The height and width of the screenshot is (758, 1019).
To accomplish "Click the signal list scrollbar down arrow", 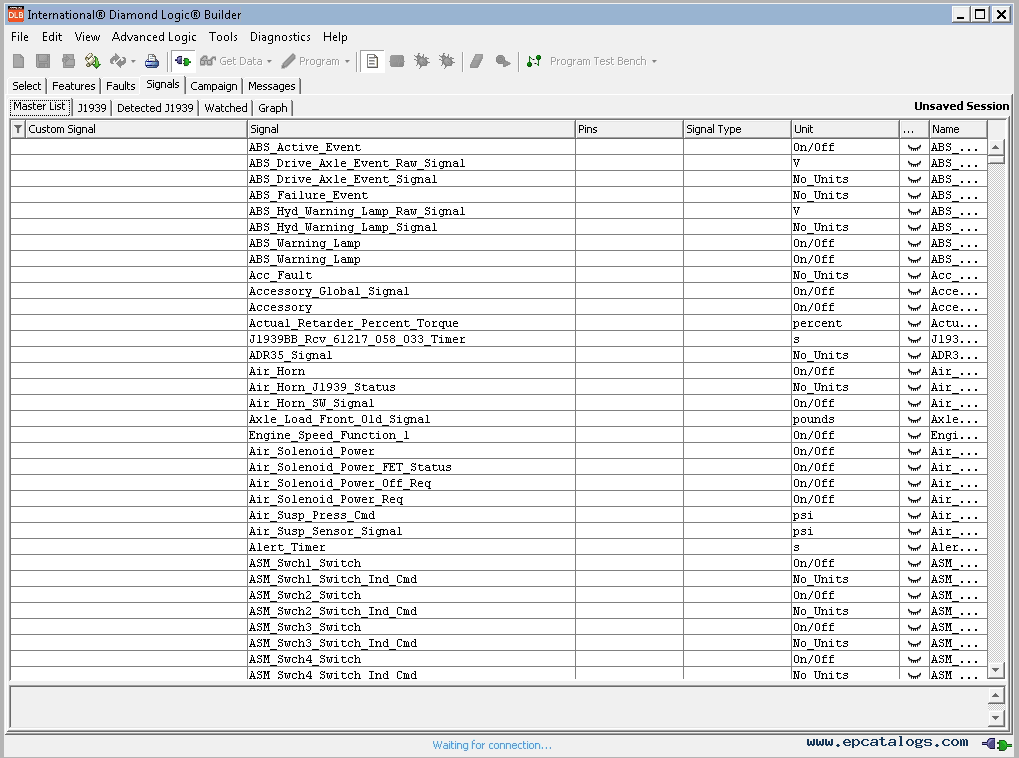I will 995,670.
